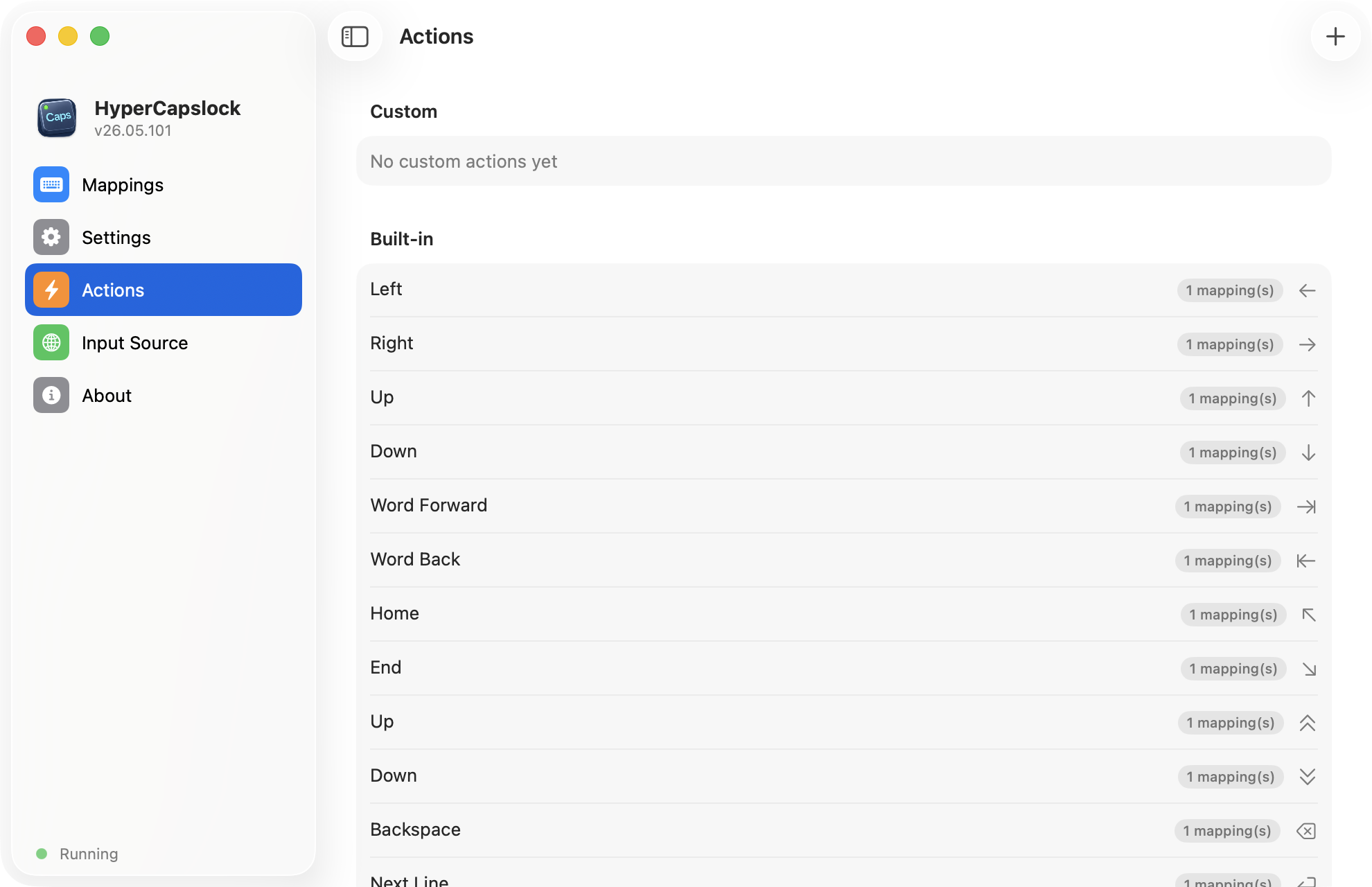Select the End action label

point(386,667)
